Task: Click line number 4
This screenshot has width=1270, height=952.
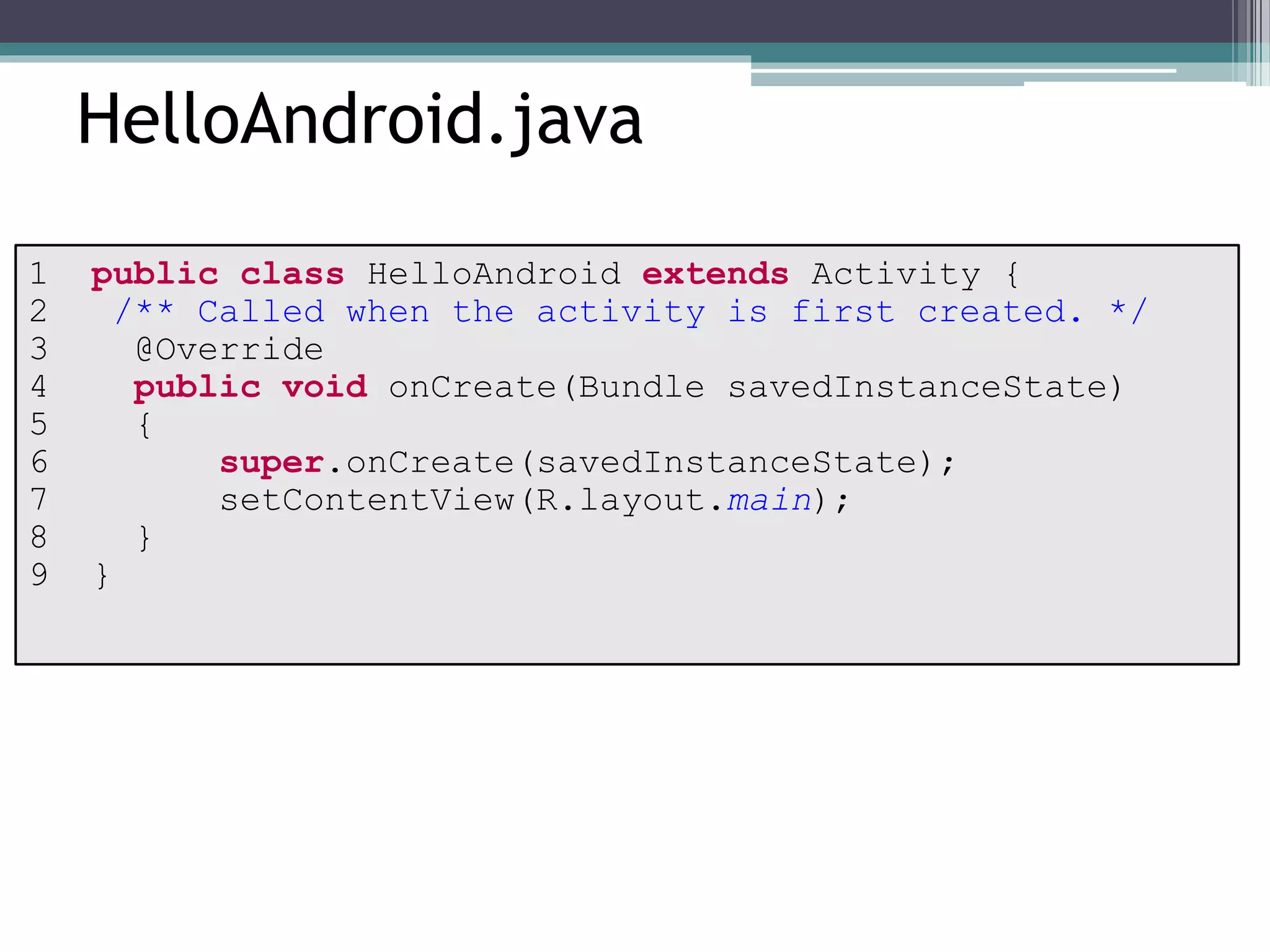Action: click(x=38, y=386)
